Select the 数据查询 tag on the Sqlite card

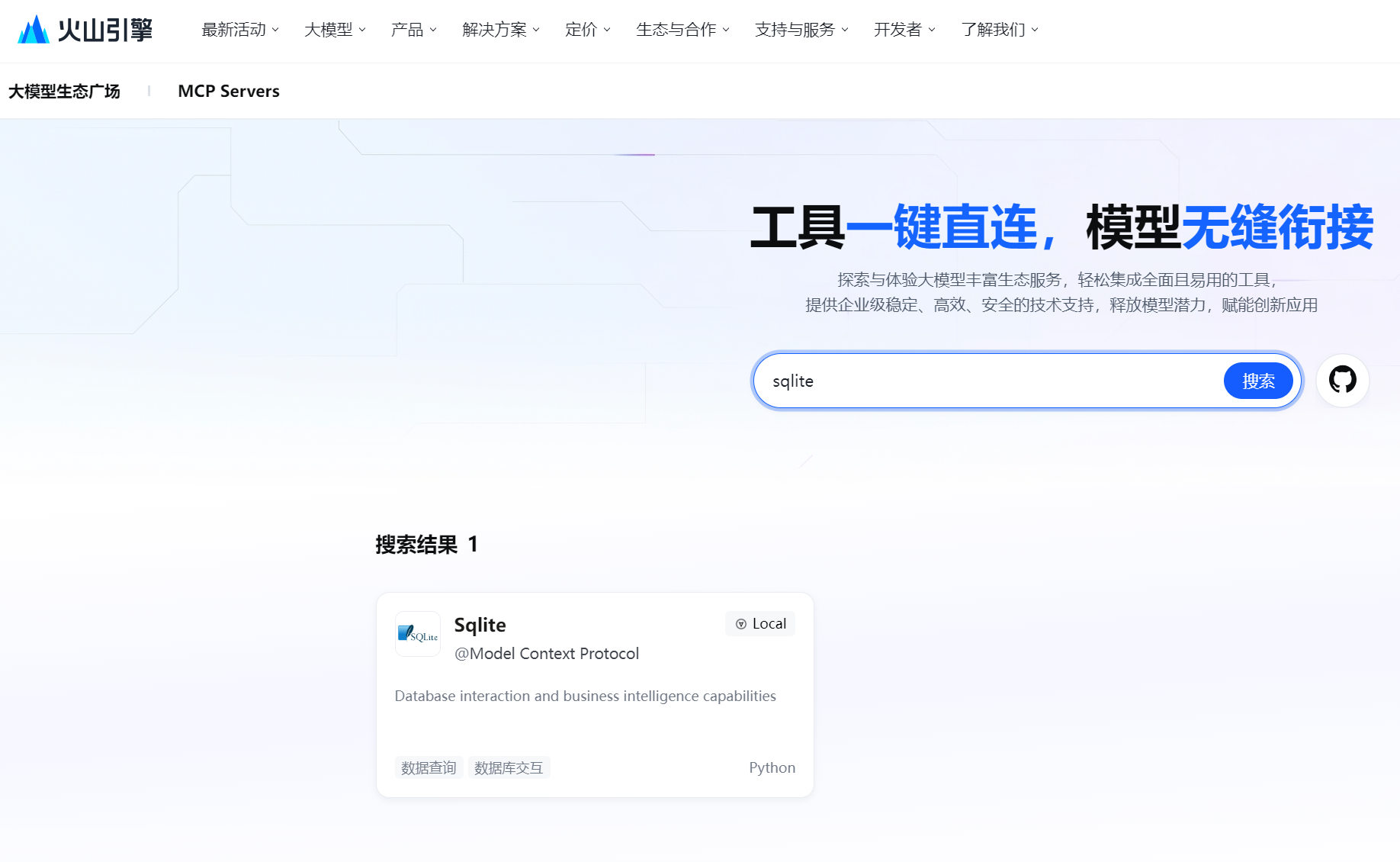[x=428, y=767]
